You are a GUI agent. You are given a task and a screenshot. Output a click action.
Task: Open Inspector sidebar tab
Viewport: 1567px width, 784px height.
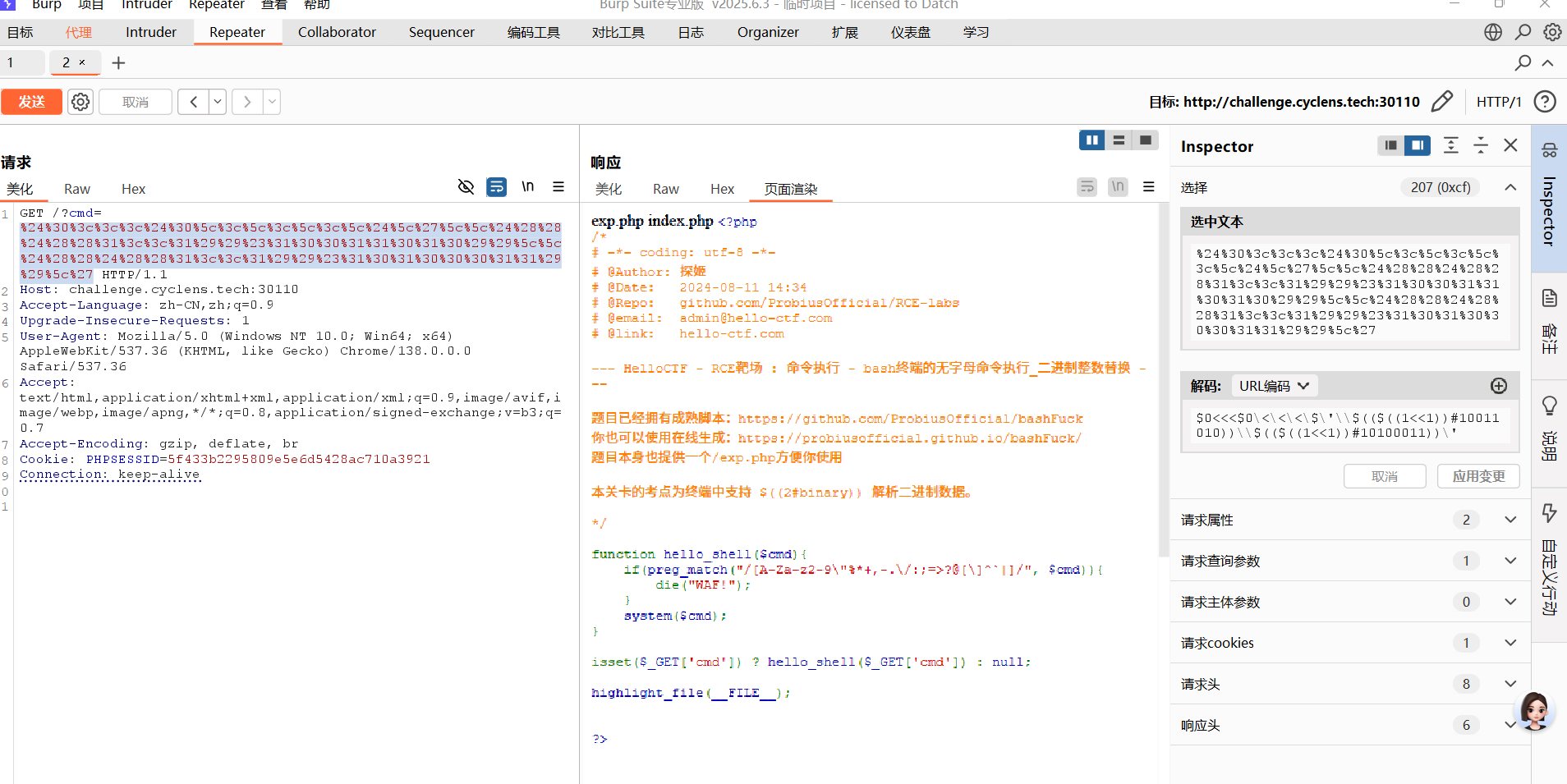[1549, 198]
